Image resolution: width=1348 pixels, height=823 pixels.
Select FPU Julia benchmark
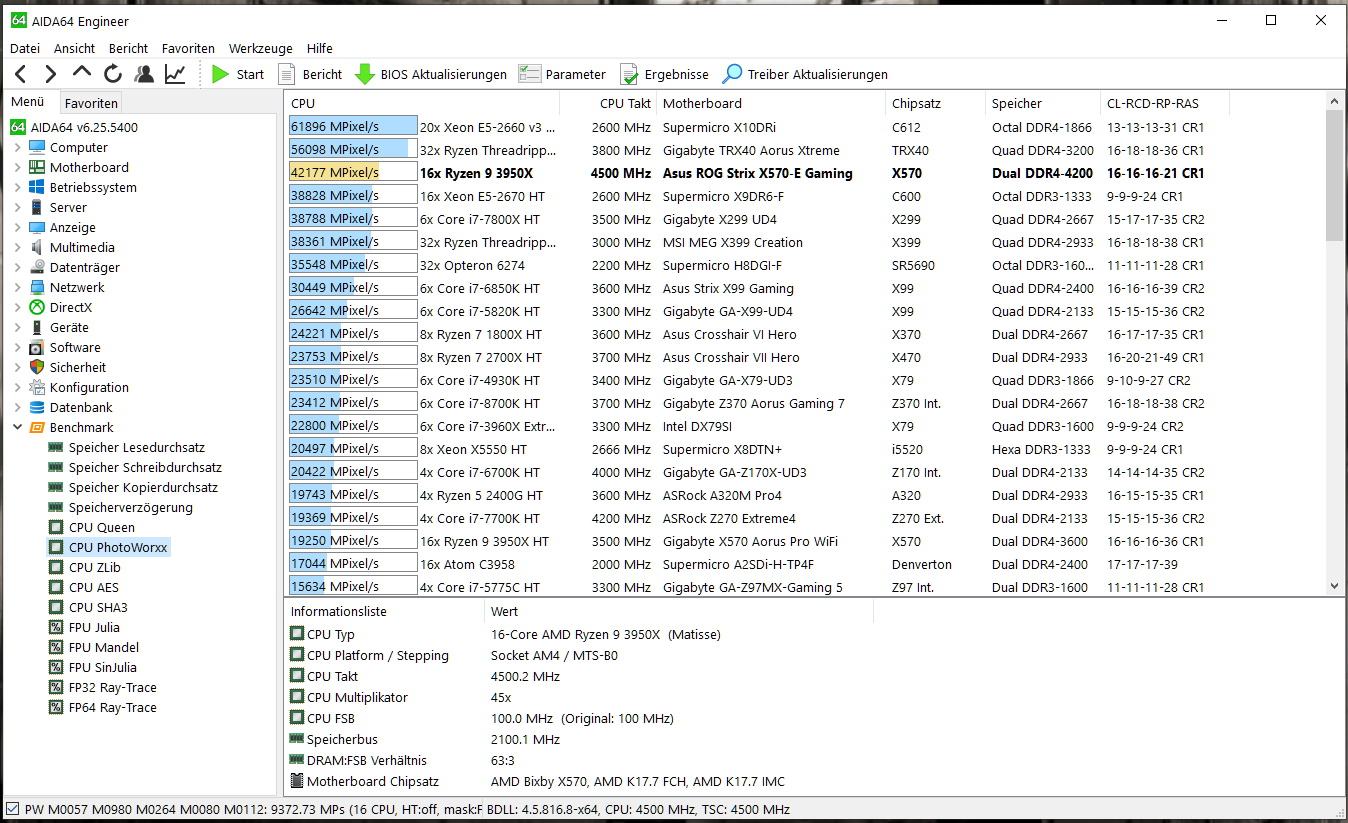(x=94, y=627)
